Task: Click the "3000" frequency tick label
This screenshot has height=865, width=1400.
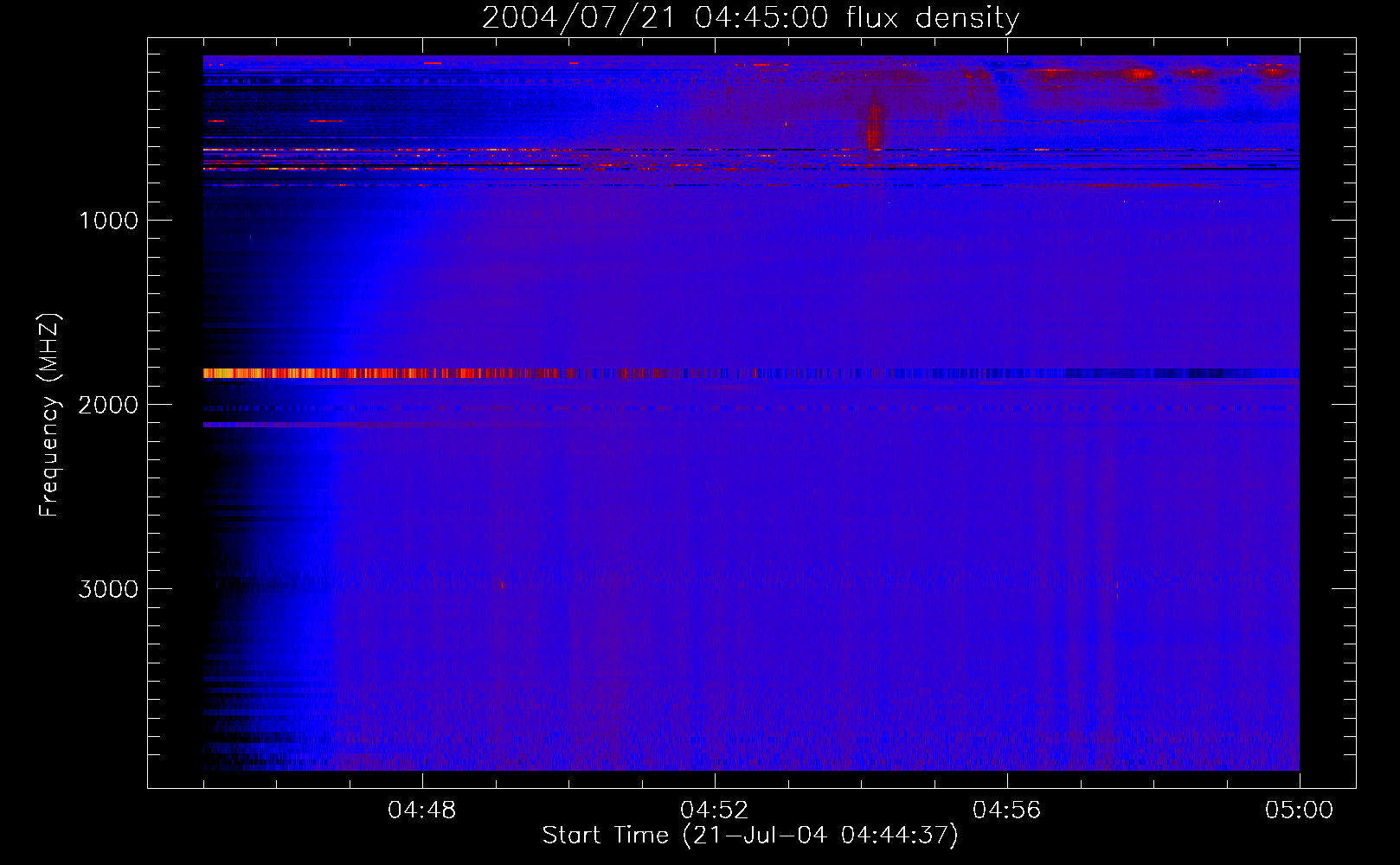Action: pos(108,589)
